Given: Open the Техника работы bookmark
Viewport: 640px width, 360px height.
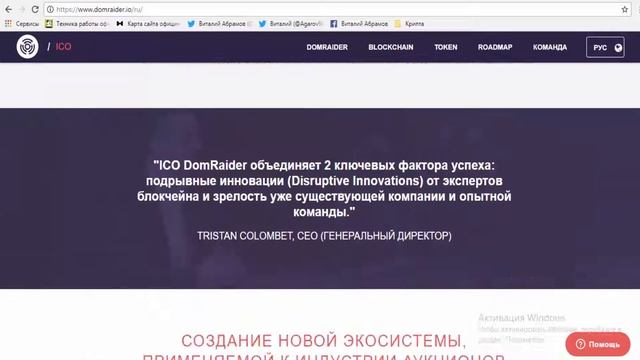Looking at the screenshot, I should (x=76, y=24).
